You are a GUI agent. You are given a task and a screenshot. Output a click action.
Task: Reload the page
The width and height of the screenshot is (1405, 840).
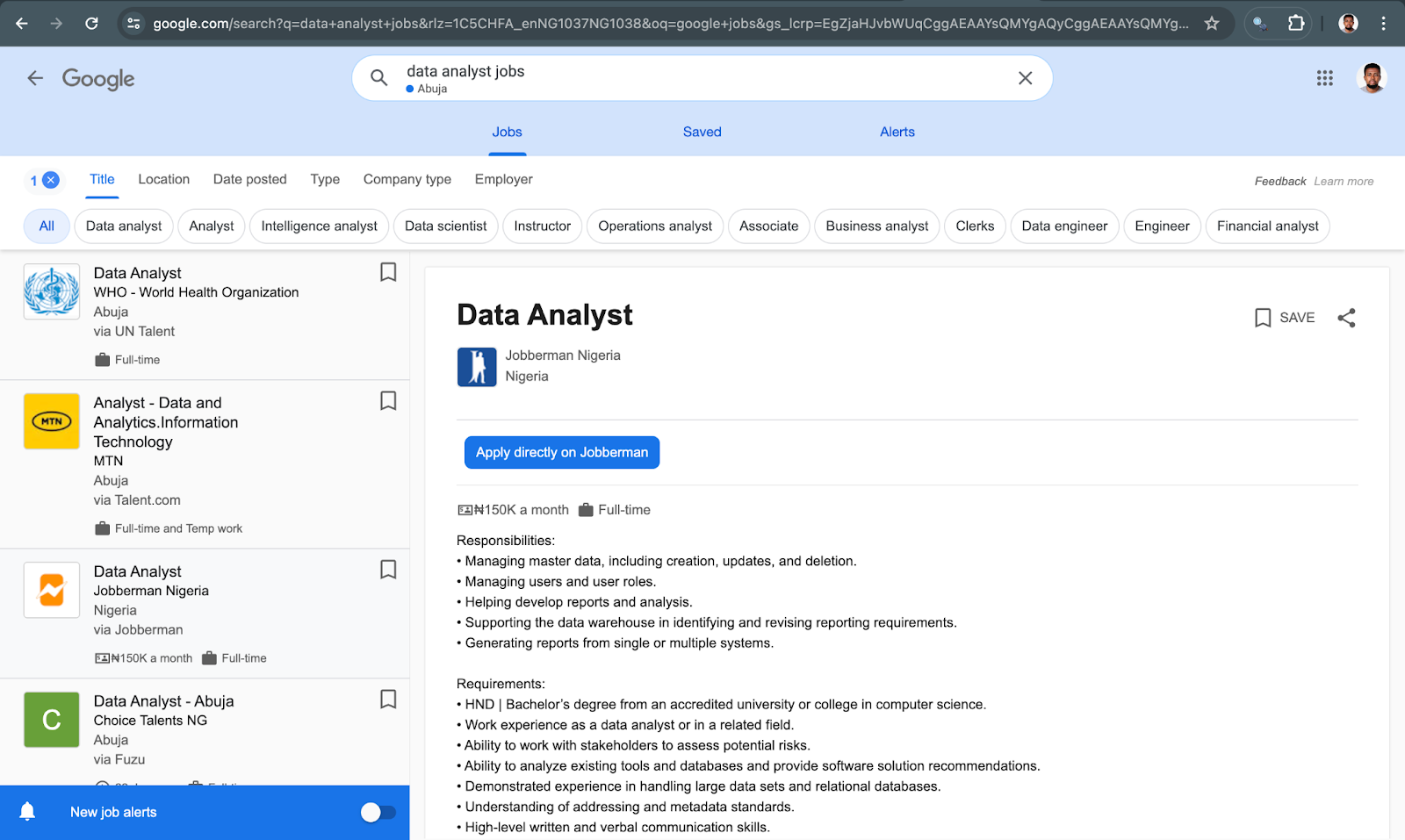[91, 24]
